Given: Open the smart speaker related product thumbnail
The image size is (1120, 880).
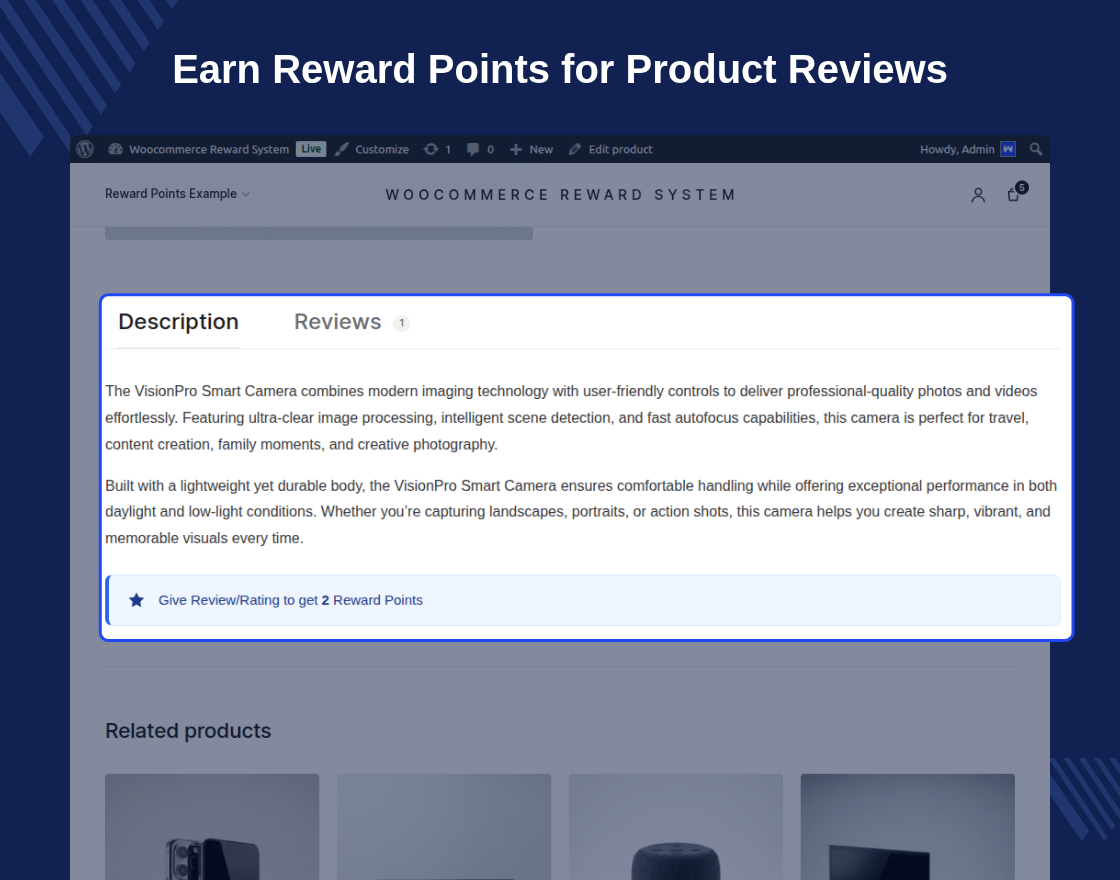Looking at the screenshot, I should (x=676, y=826).
